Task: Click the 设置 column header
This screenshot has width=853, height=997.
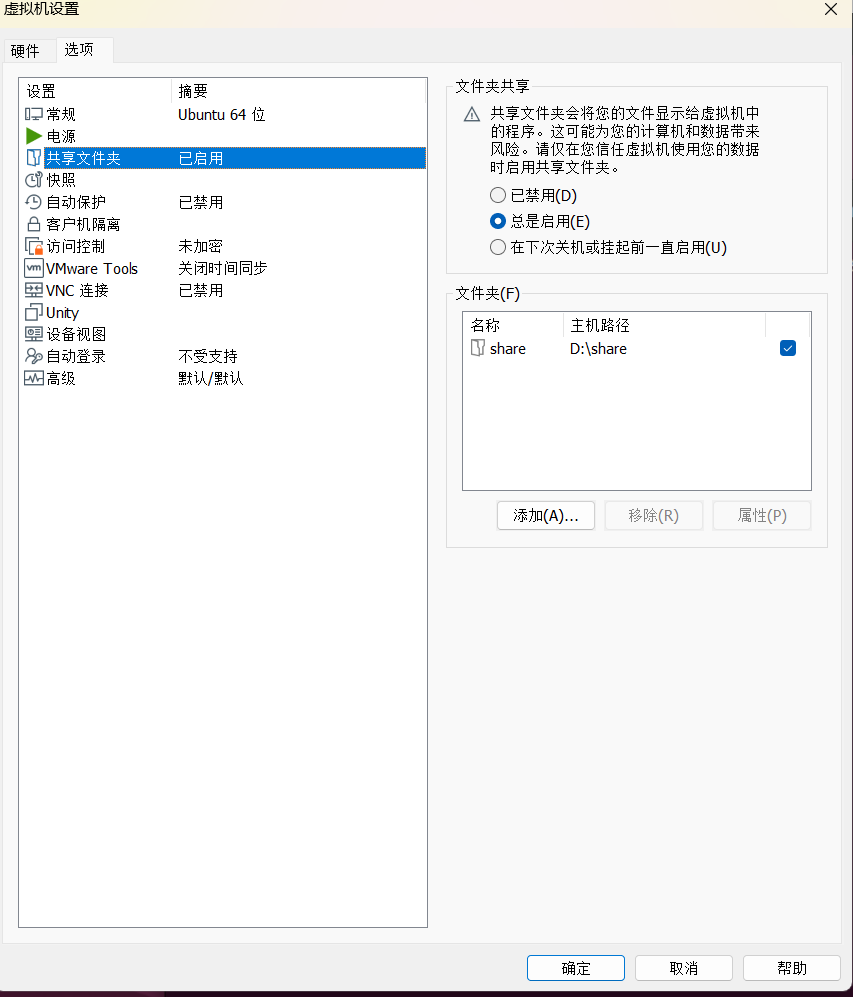Action: click(95, 91)
